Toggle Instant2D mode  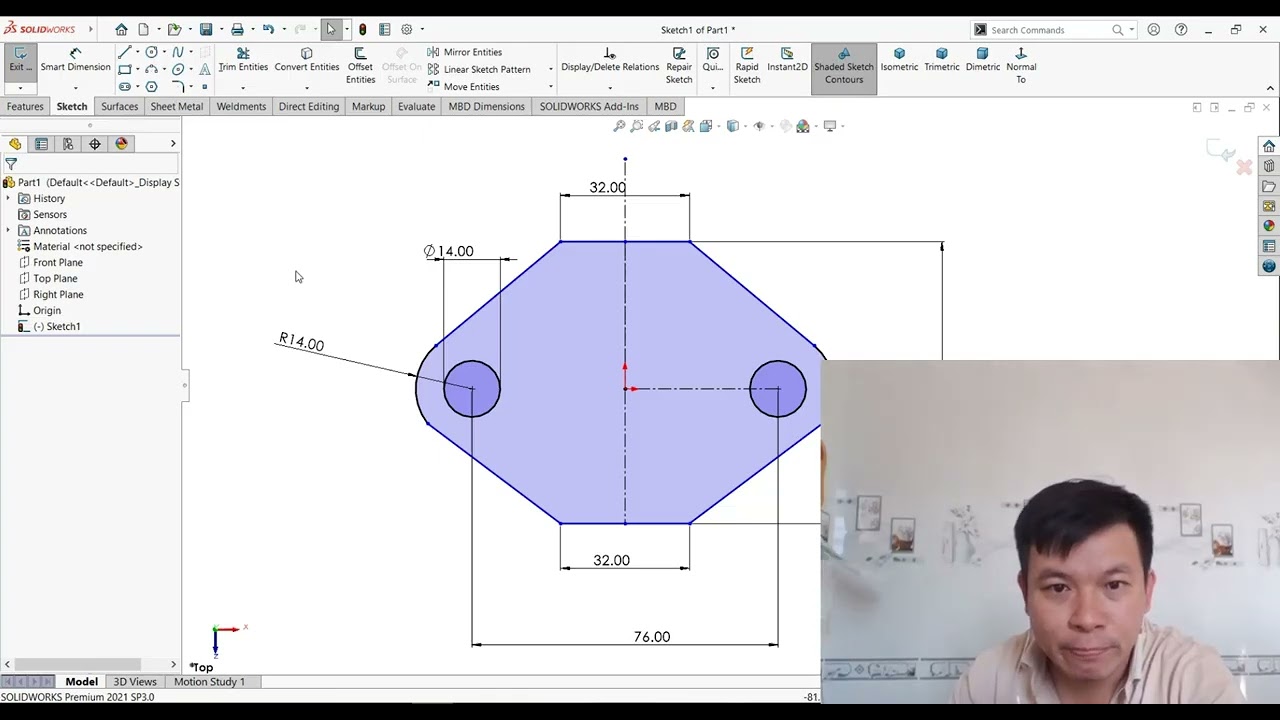coord(787,60)
